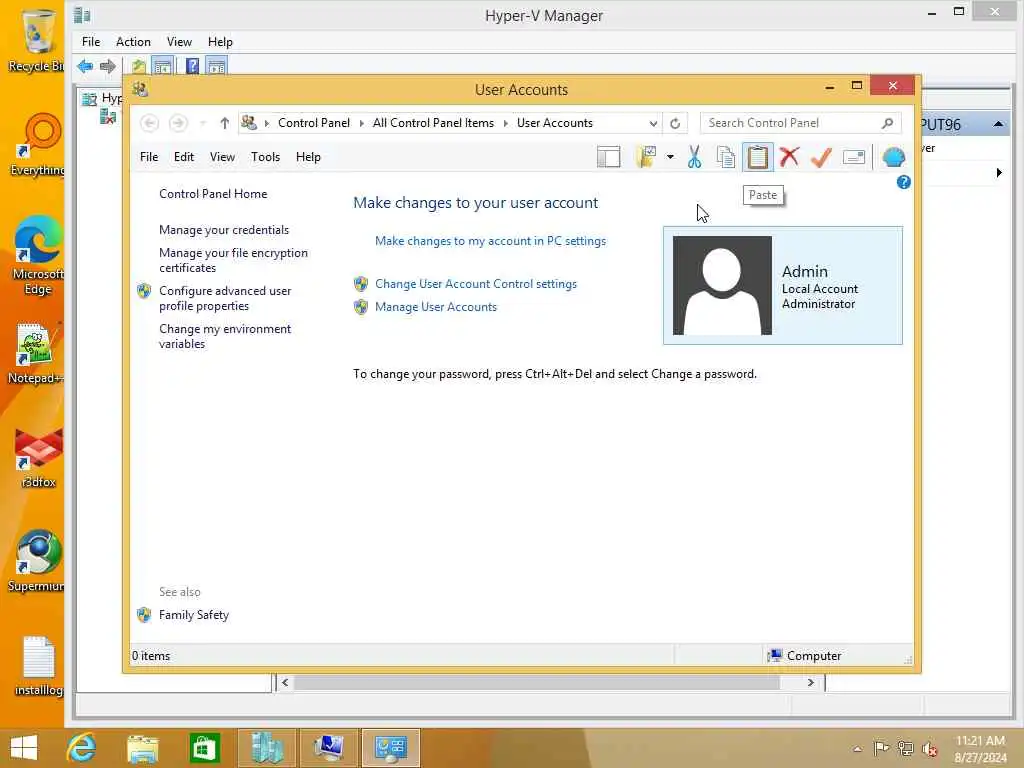Open Manage your file encryption certificates
Screen dimensions: 1024x768
point(233,260)
